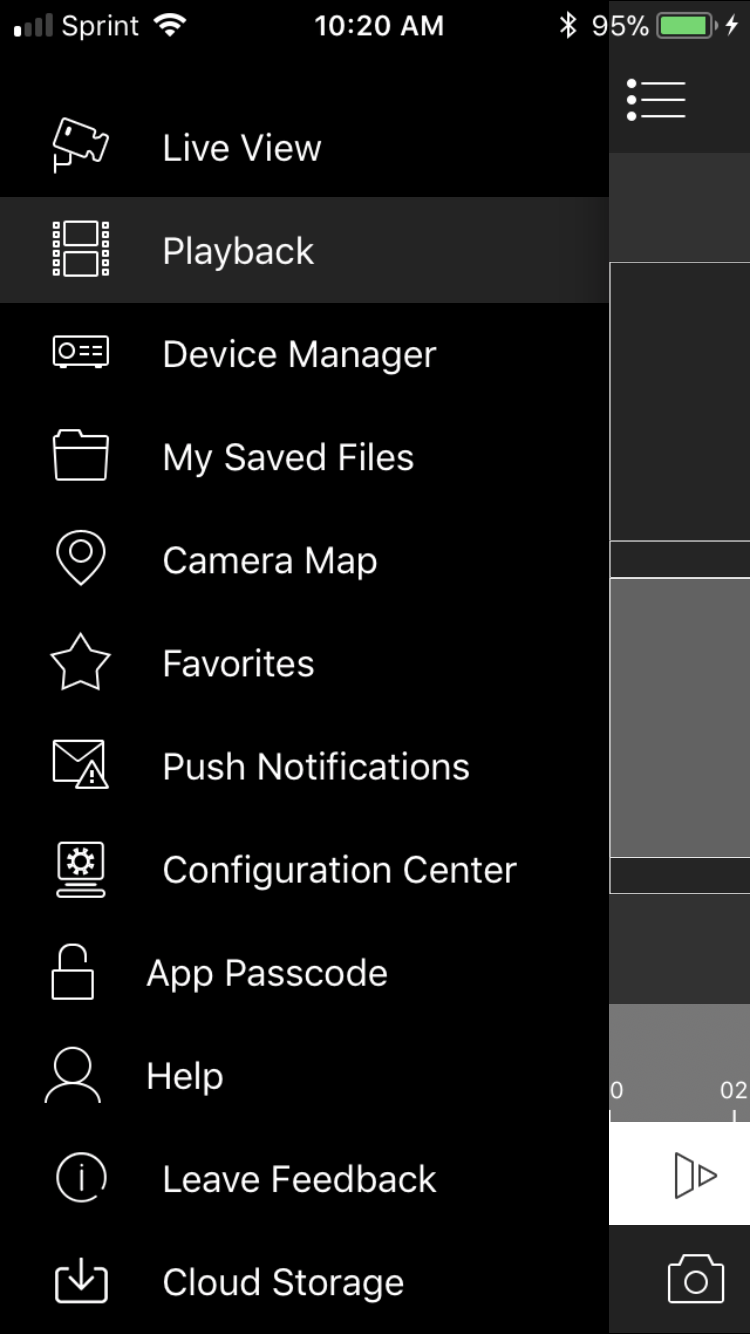Tap the Favorites star icon

coord(80,662)
